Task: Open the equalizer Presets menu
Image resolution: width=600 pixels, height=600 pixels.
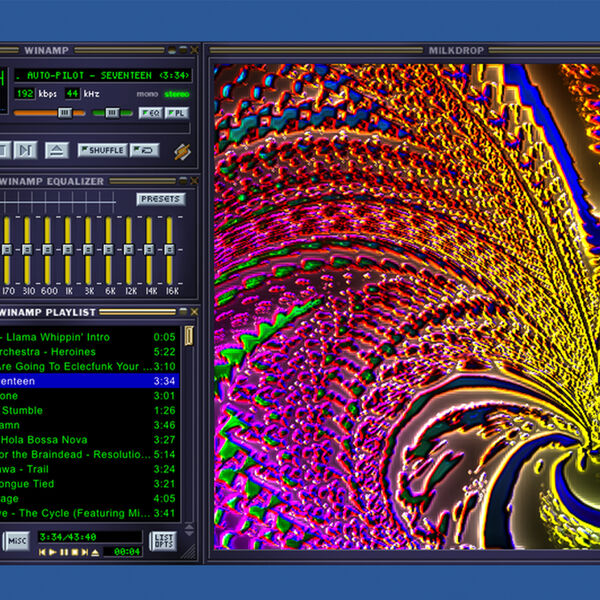Action: (160, 199)
